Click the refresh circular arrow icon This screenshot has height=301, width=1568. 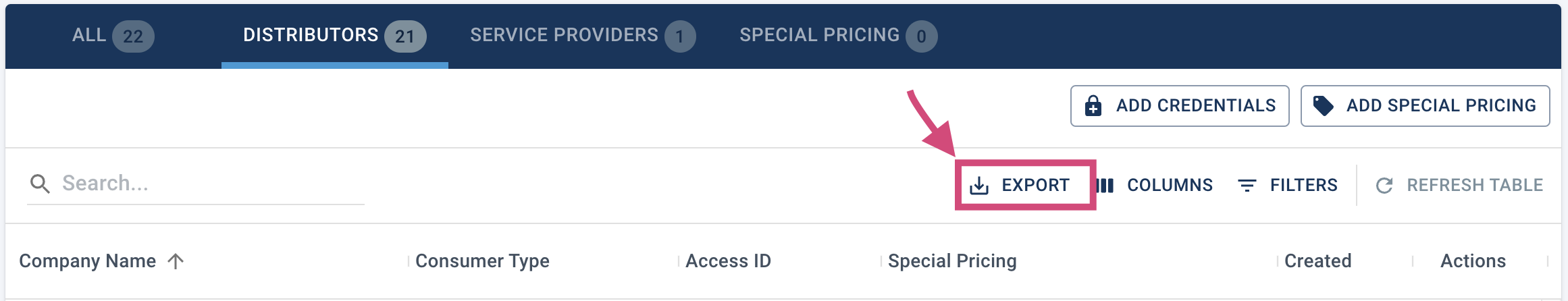(x=1384, y=186)
